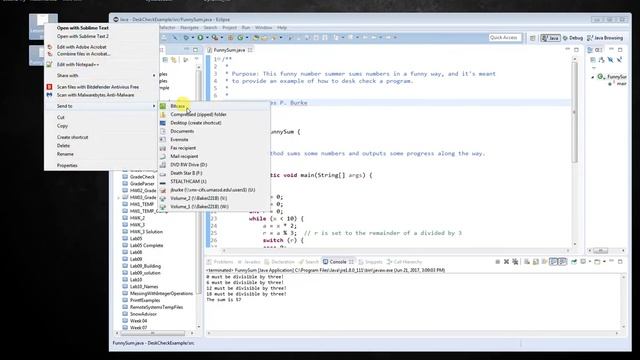Choose Rename in context menu

coord(65,154)
